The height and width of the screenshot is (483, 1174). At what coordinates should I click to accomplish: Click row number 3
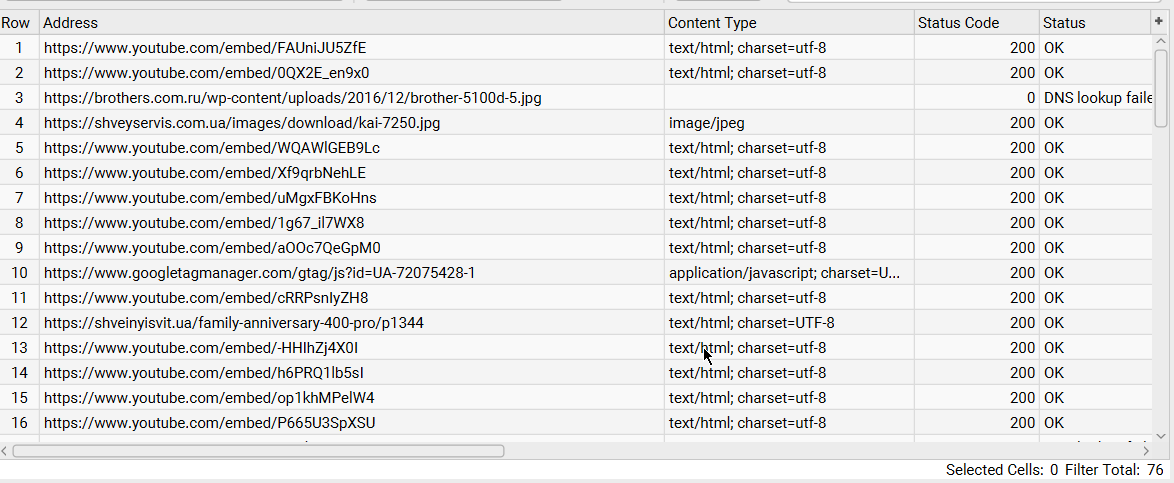point(19,97)
